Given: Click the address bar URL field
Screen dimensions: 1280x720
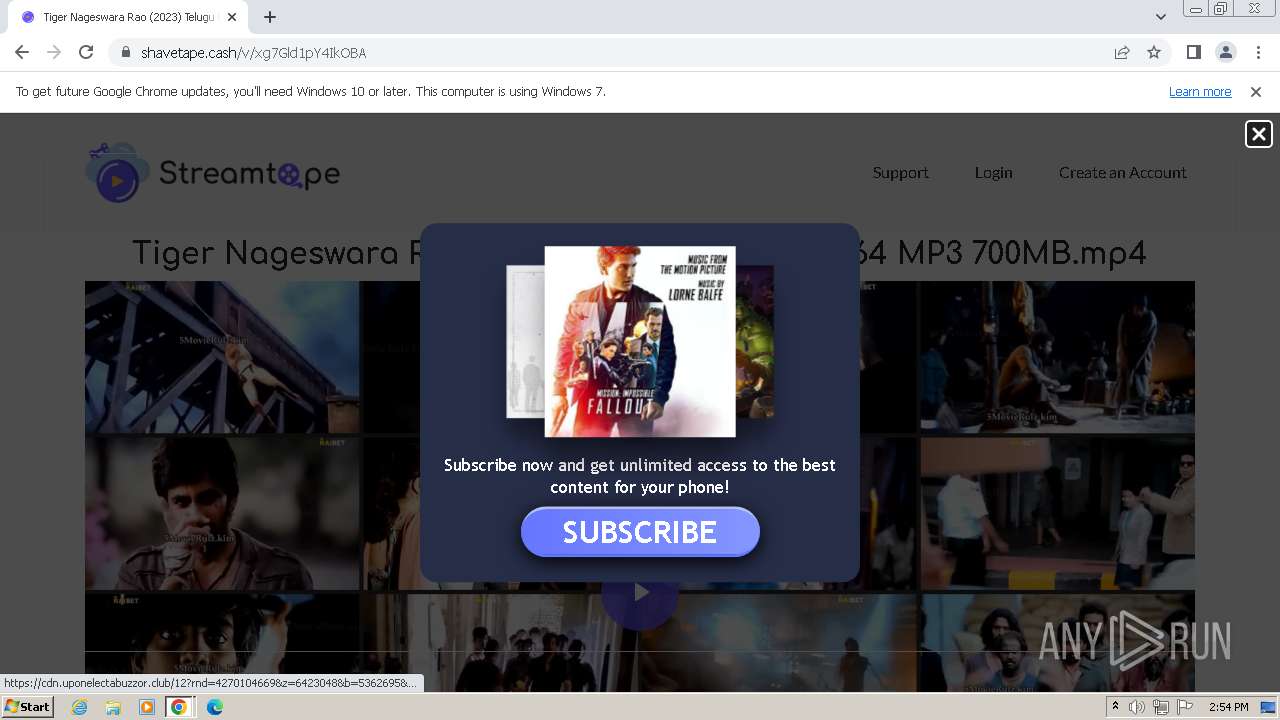Looking at the screenshot, I should (620, 53).
